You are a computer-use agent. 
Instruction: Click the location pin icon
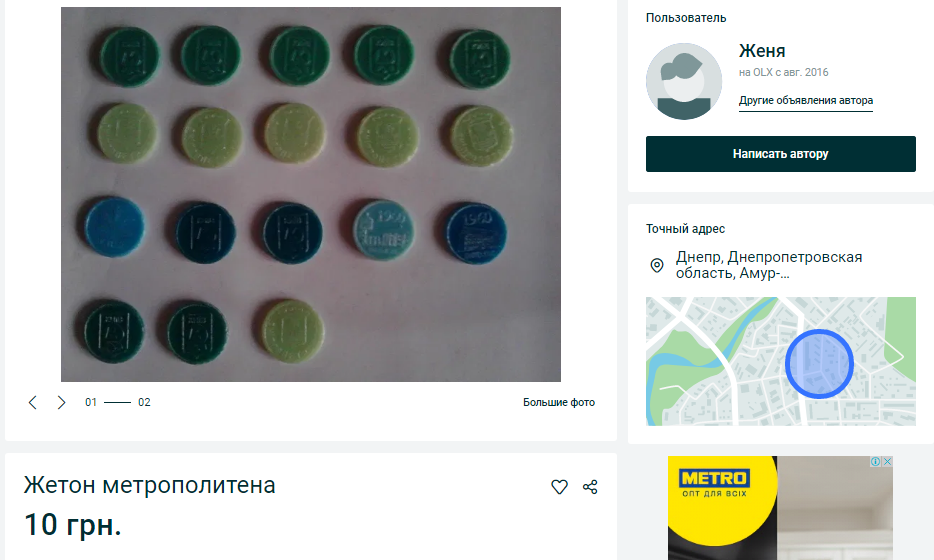pos(657,265)
